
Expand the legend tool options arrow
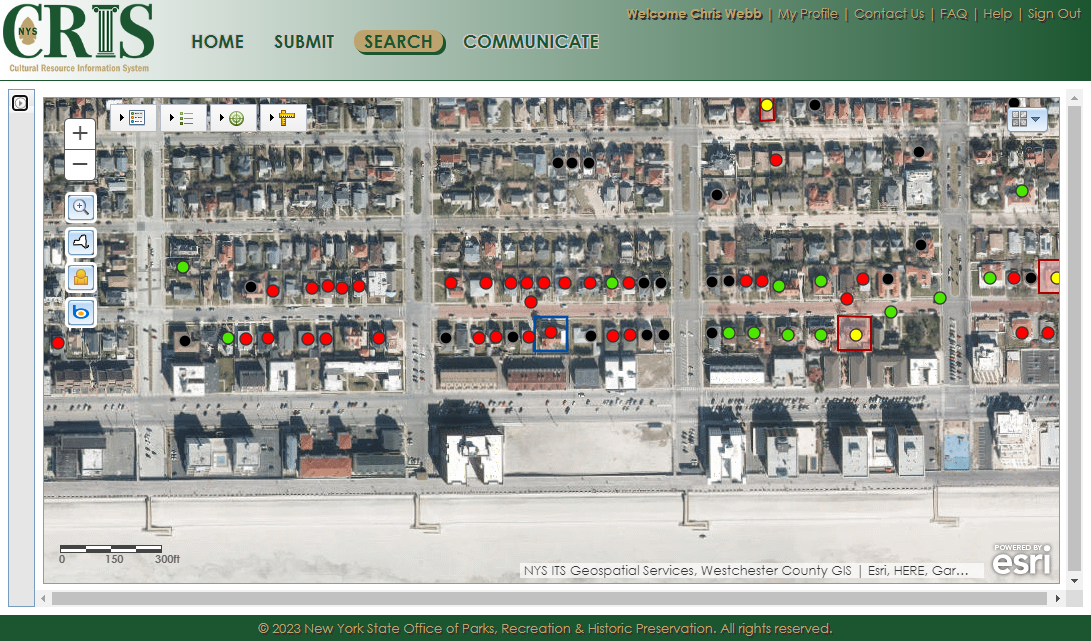pyautogui.click(x=123, y=117)
